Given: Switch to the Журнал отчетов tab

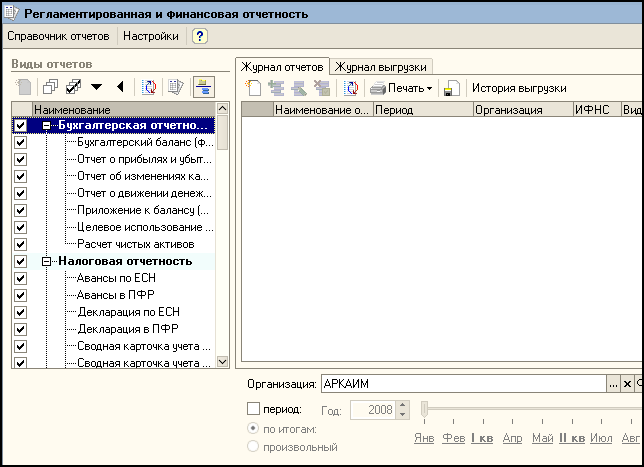Looking at the screenshot, I should click(x=282, y=67).
